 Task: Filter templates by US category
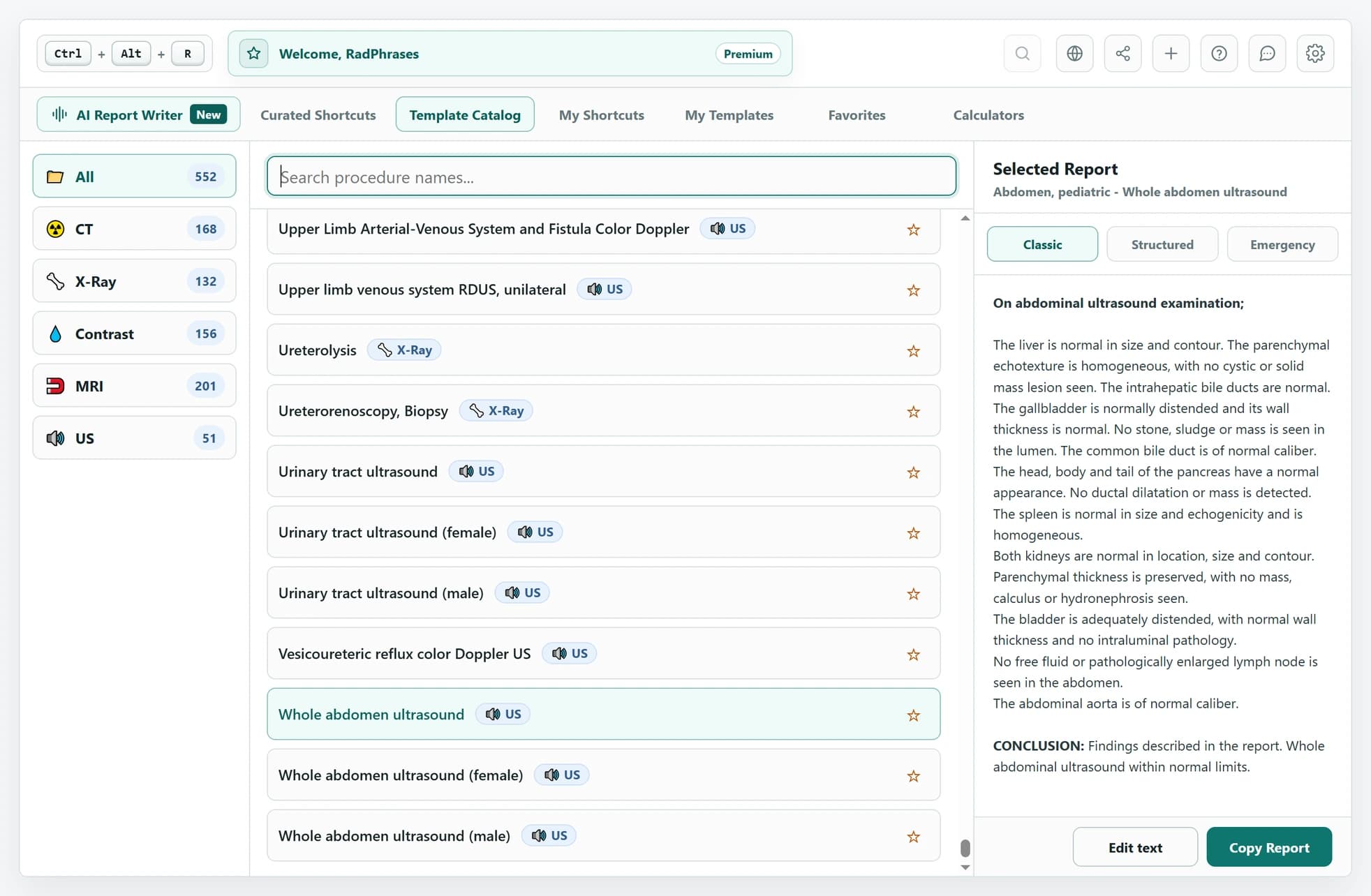tap(134, 438)
